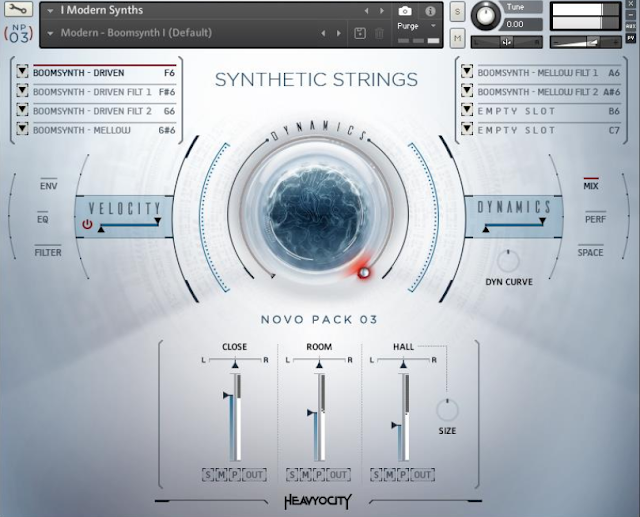
Task: Solo the Close mic channel
Action: tap(208, 475)
